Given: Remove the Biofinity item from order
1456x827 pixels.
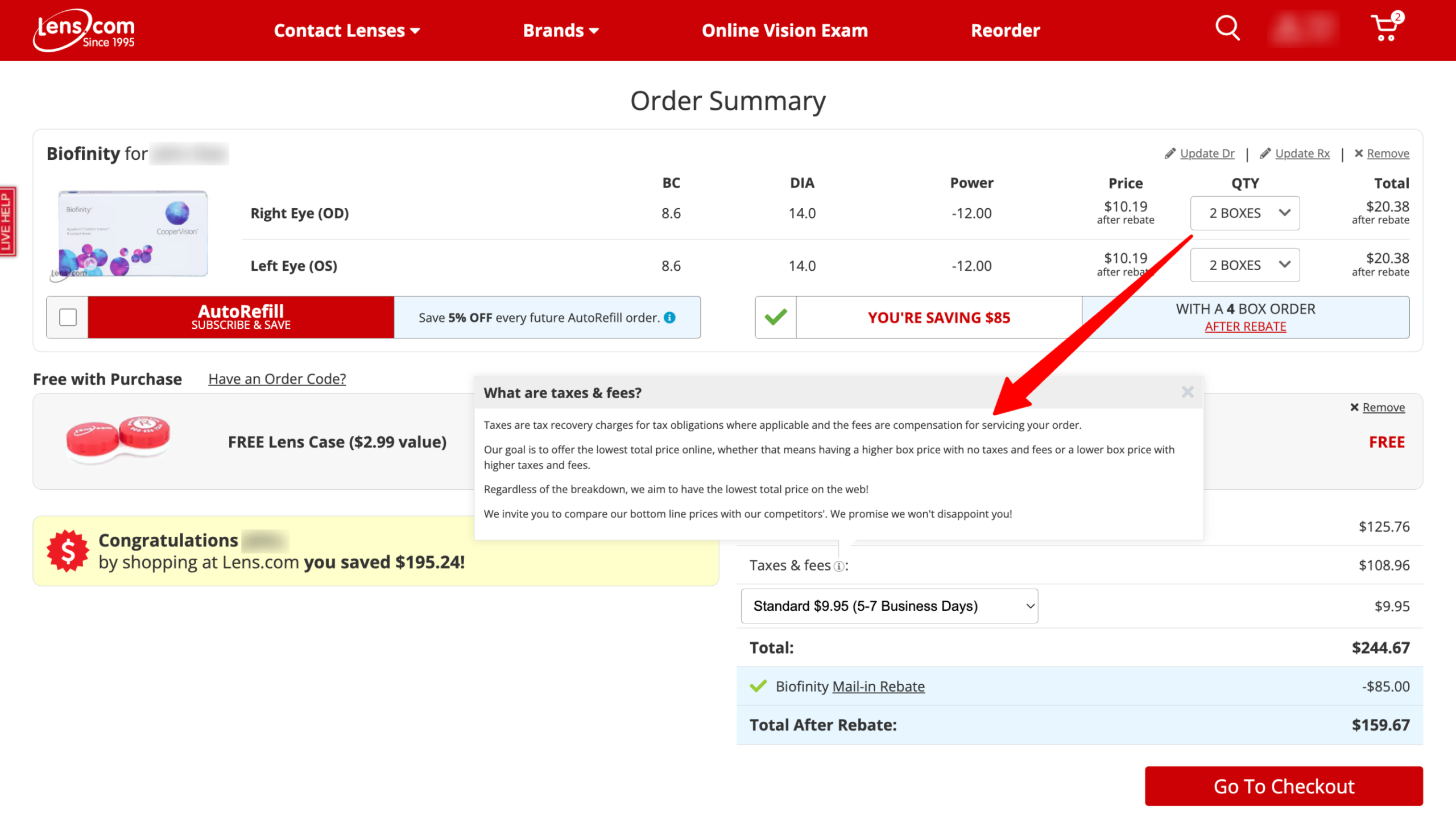Looking at the screenshot, I should pos(1387,154).
